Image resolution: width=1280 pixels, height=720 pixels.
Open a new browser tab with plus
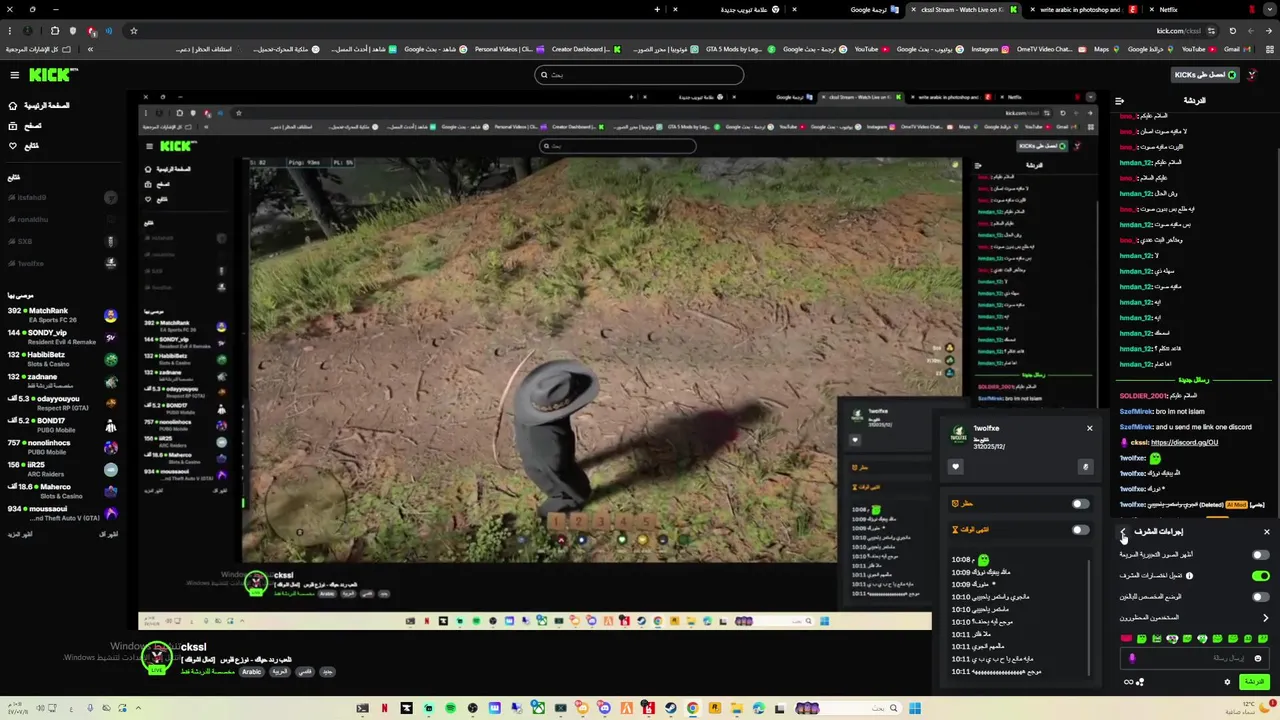point(657,9)
